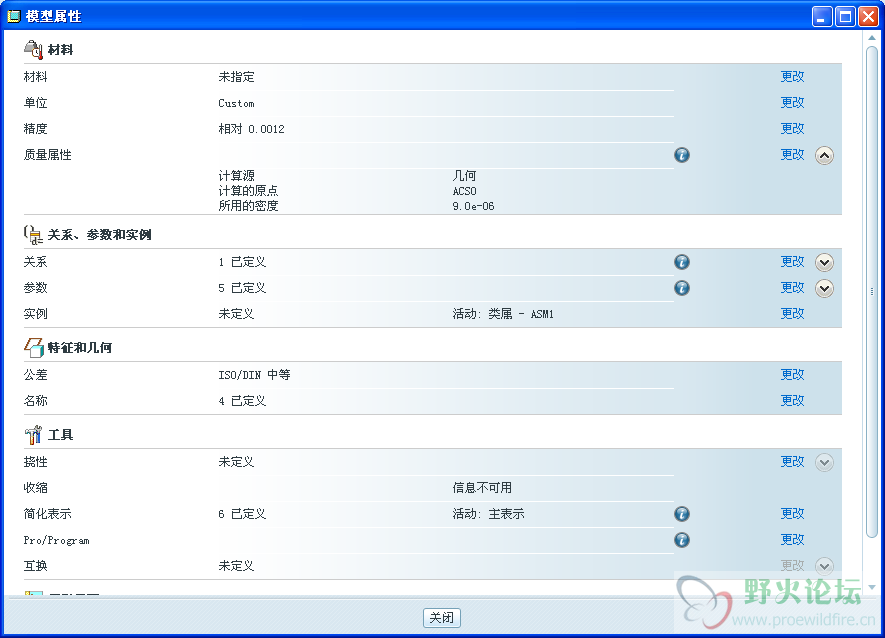Click the 几何 calculation source value

(464, 176)
